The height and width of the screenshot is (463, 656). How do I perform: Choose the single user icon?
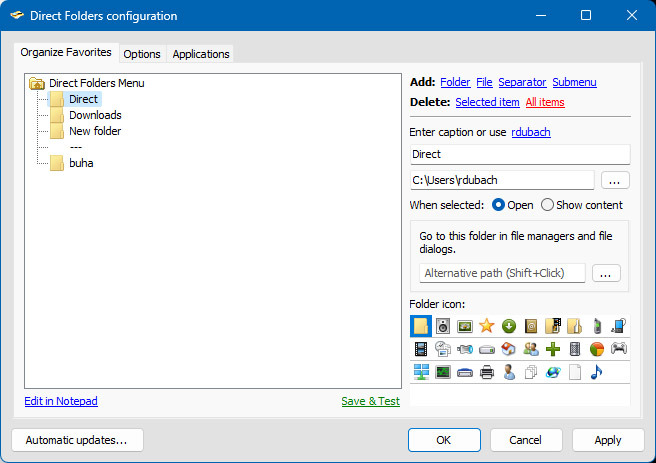click(x=509, y=371)
